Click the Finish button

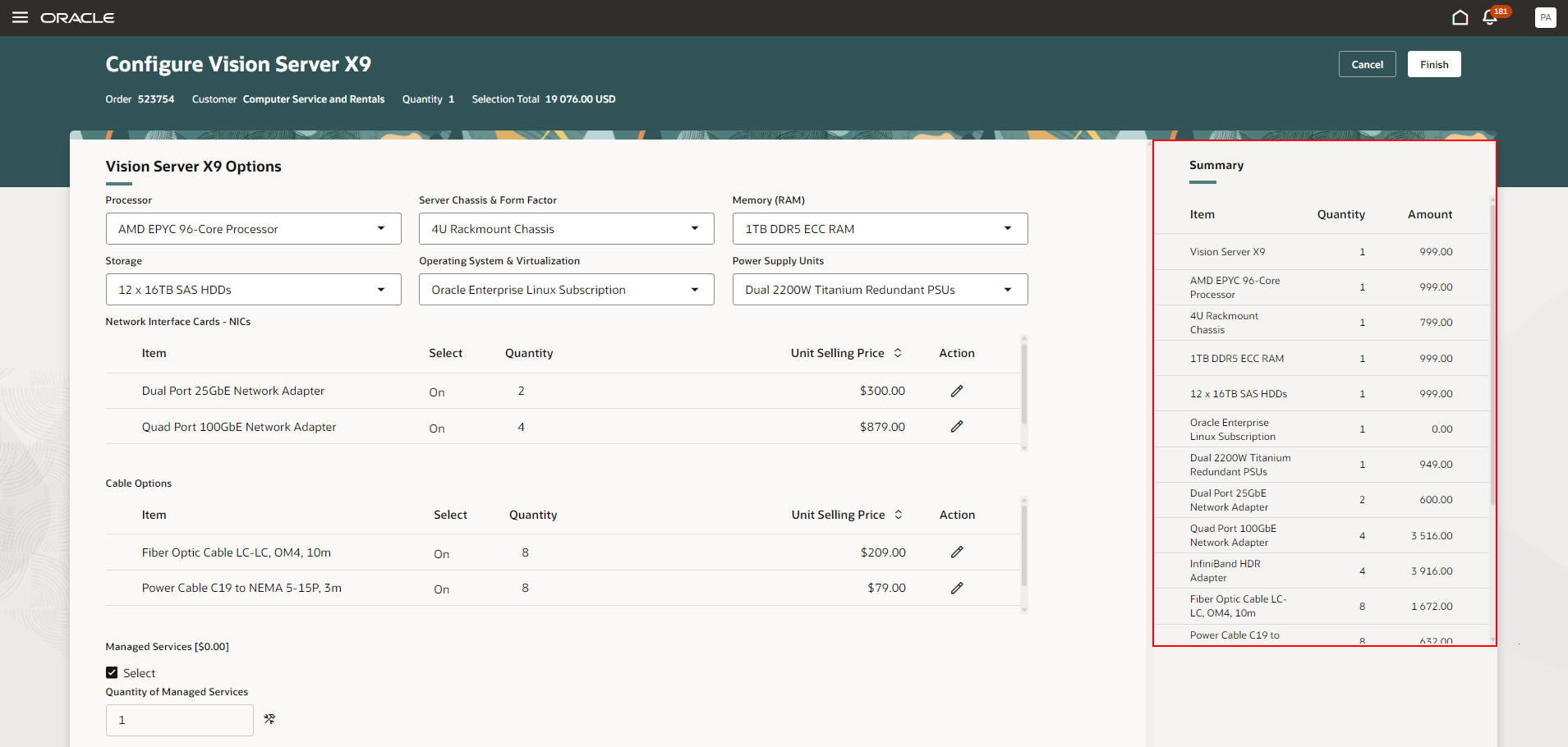pyautogui.click(x=1433, y=64)
